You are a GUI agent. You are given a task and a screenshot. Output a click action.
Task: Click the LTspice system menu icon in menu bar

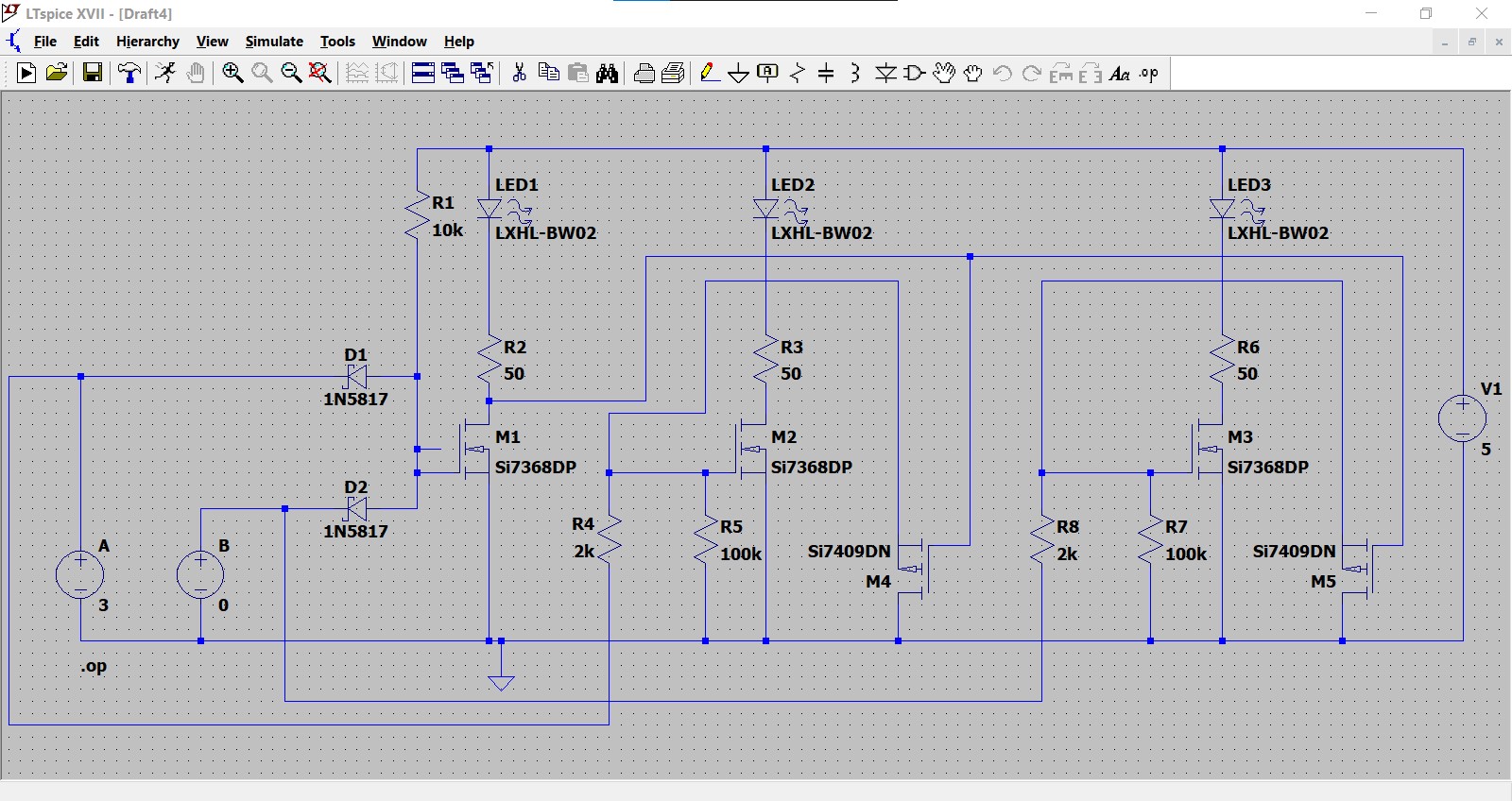pyautogui.click(x=13, y=42)
